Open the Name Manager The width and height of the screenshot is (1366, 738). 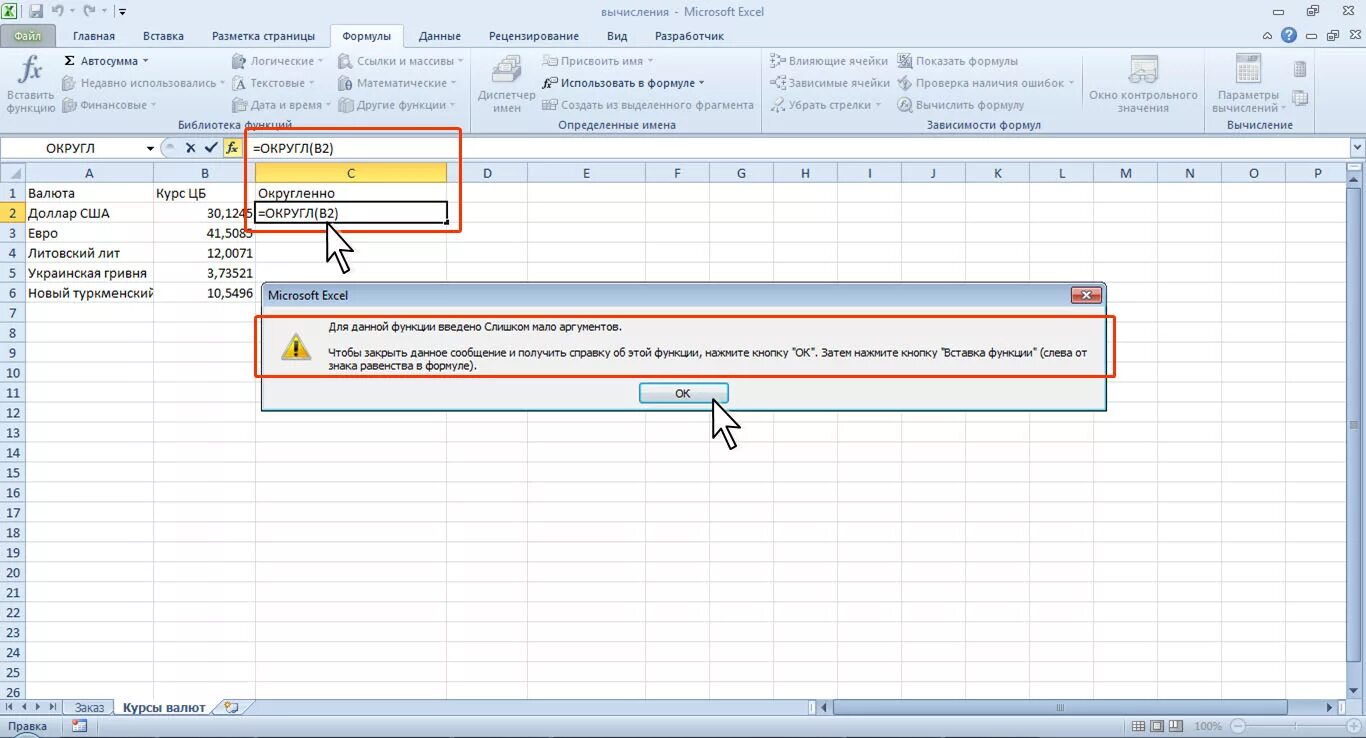point(507,85)
